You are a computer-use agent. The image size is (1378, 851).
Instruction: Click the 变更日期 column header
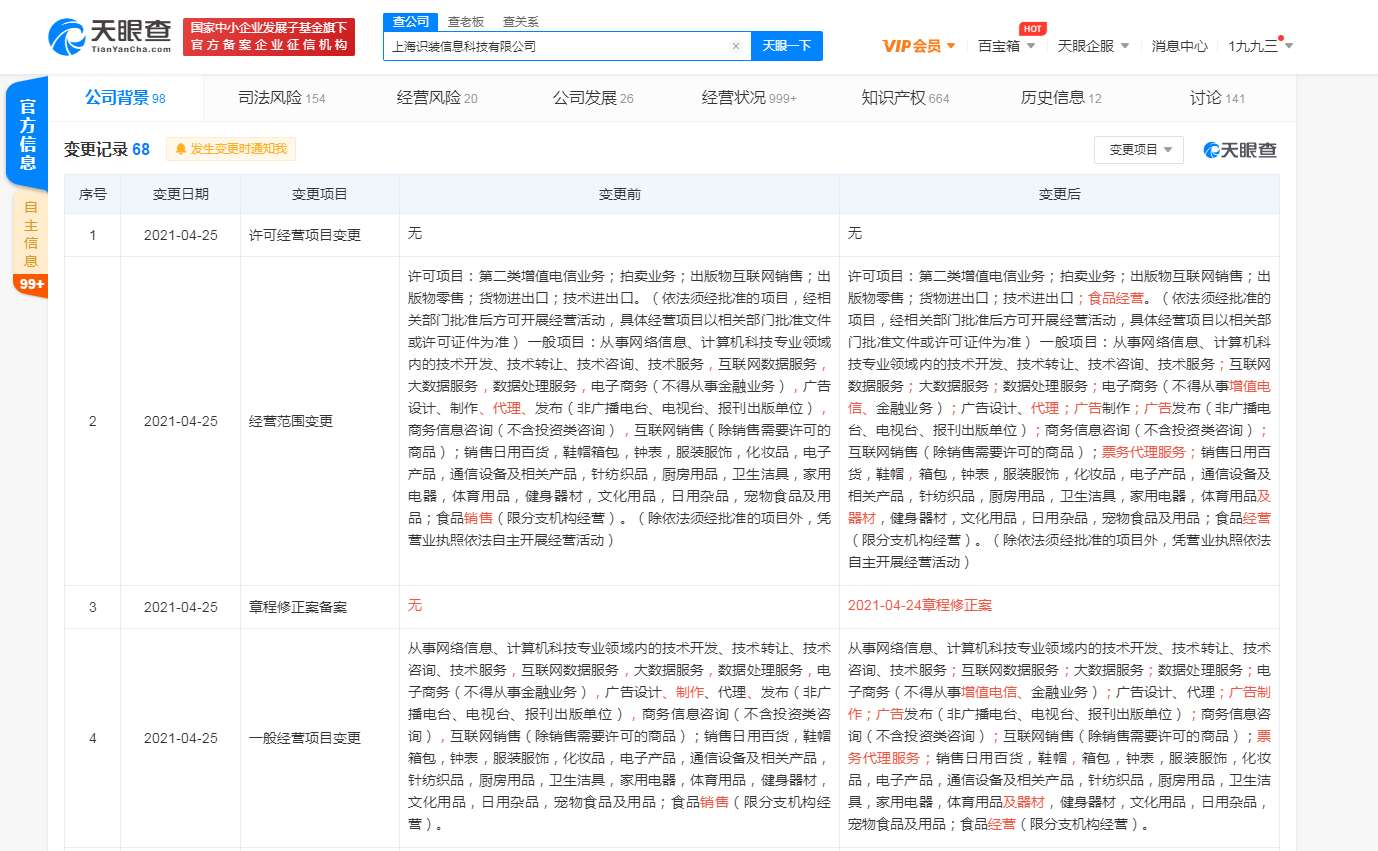point(181,194)
